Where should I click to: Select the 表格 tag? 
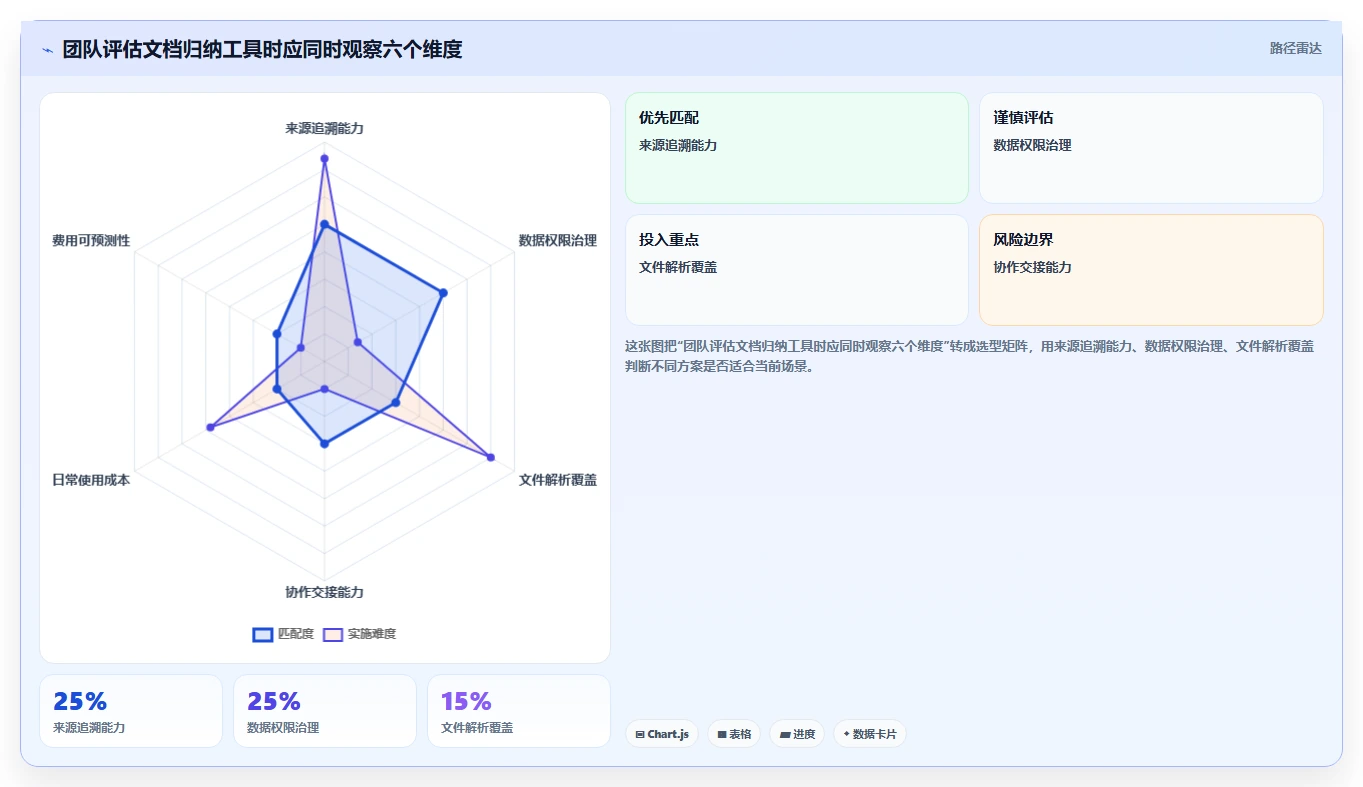tap(734, 734)
